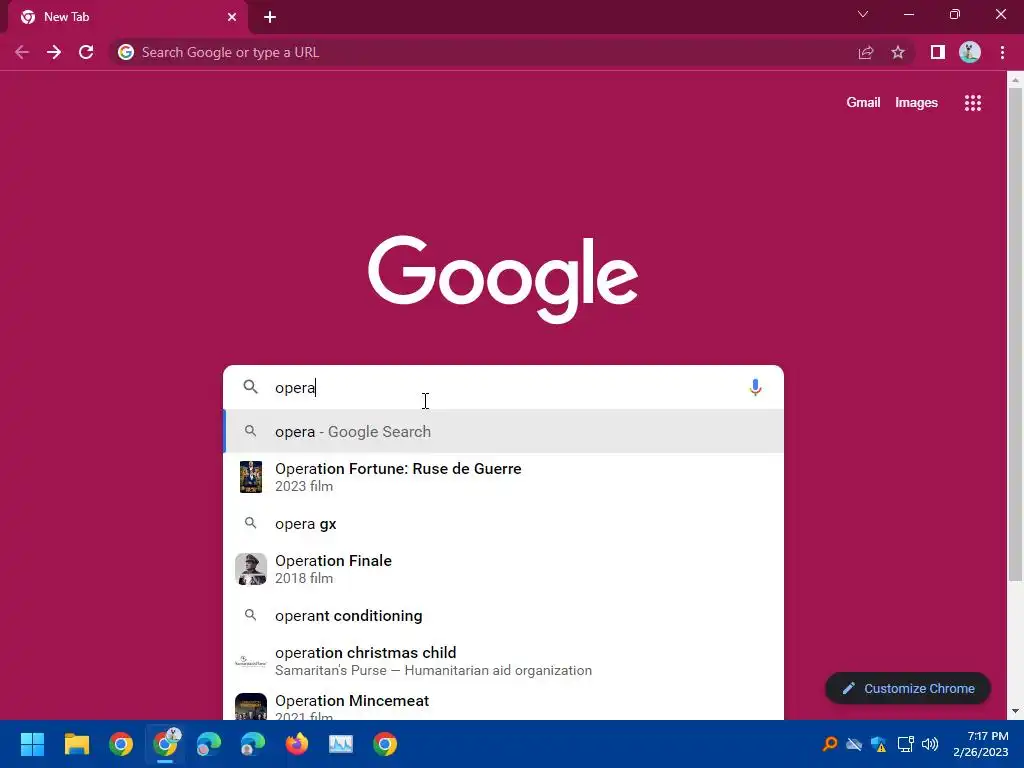Select the 'opera - Google Search' suggestion
The height and width of the screenshot is (768, 1024).
click(x=503, y=432)
